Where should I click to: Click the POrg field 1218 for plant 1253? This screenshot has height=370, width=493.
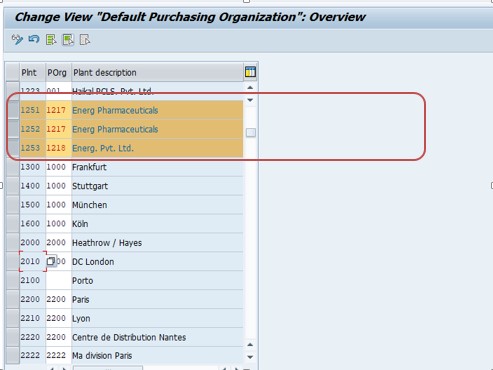pyautogui.click(x=58, y=148)
